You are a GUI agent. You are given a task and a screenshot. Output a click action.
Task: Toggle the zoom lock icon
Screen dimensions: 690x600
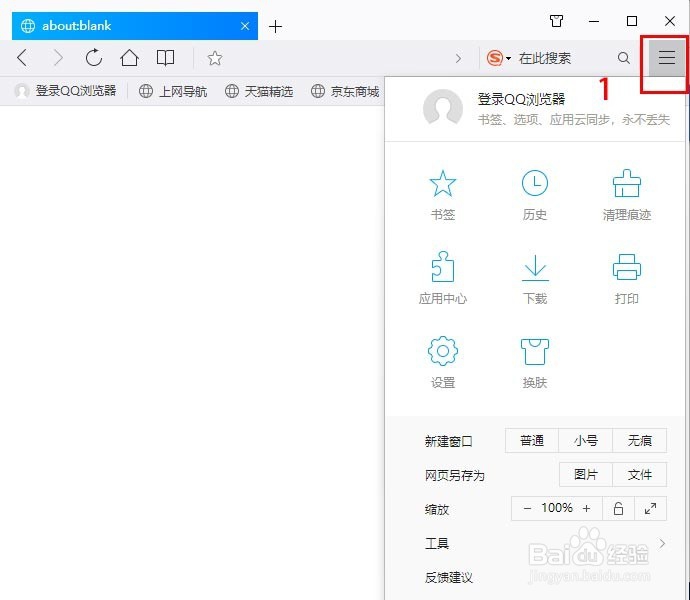pos(618,508)
